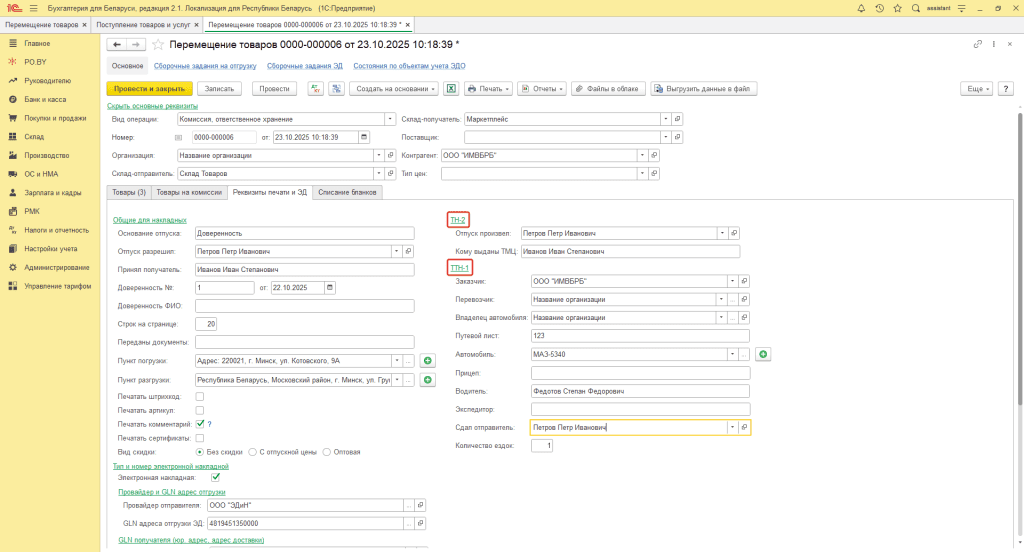1024x552 pixels.
Task: Open the Создать на основании dropdown
Action: (394, 89)
